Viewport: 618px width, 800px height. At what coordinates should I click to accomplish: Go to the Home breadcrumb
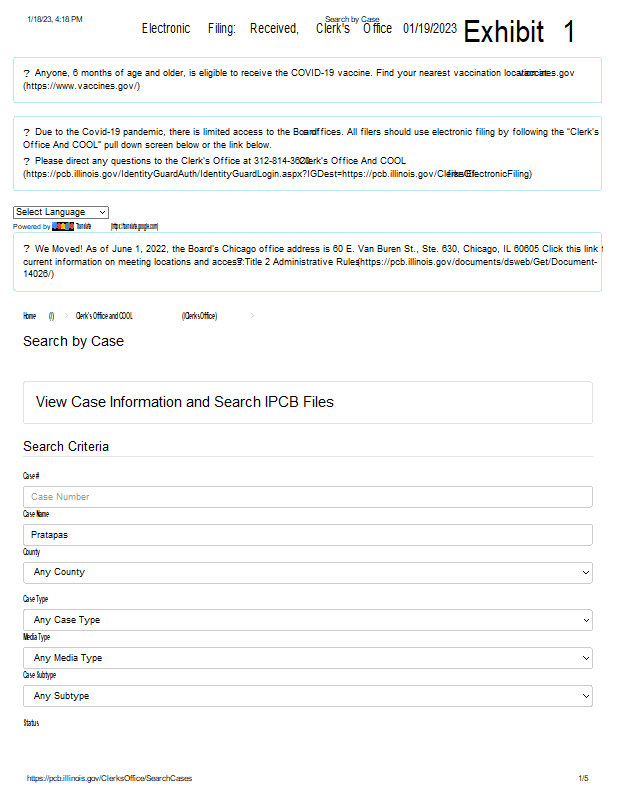(x=30, y=316)
